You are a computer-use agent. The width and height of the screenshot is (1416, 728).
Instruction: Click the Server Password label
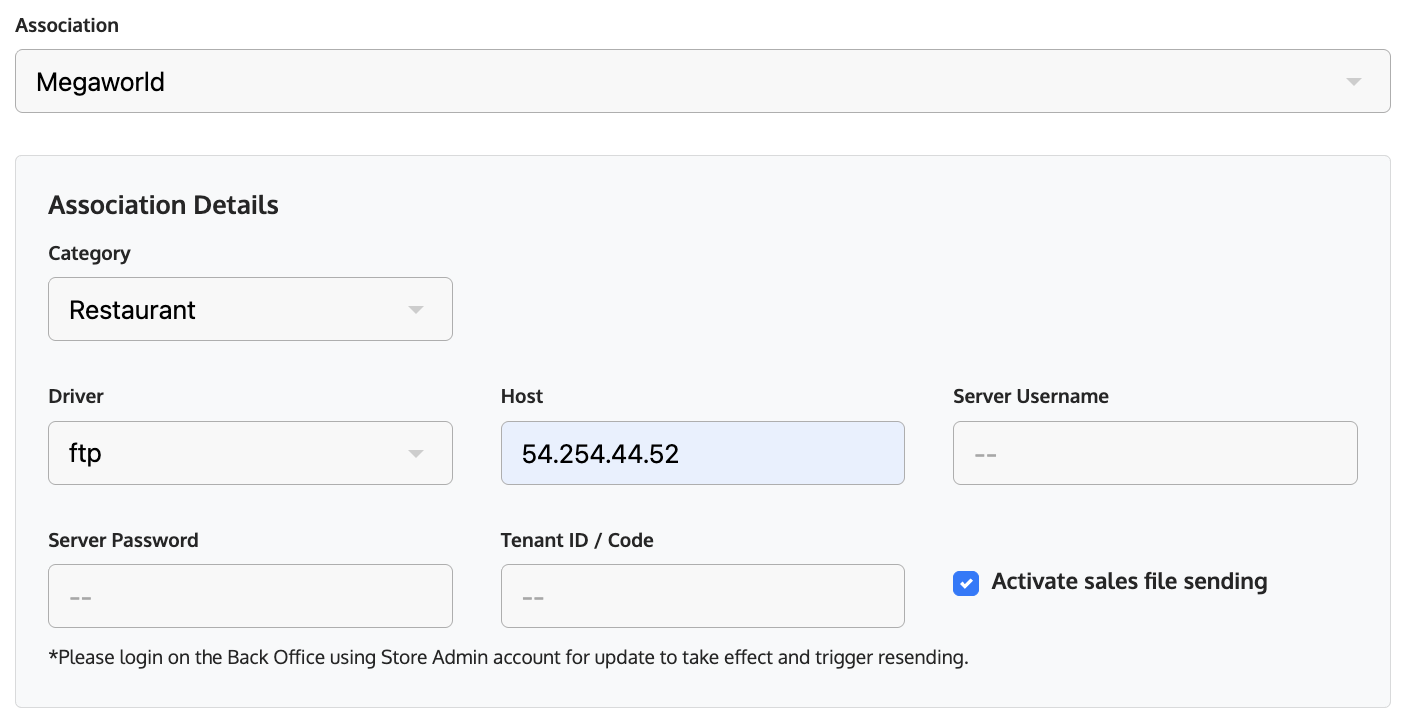click(x=123, y=540)
